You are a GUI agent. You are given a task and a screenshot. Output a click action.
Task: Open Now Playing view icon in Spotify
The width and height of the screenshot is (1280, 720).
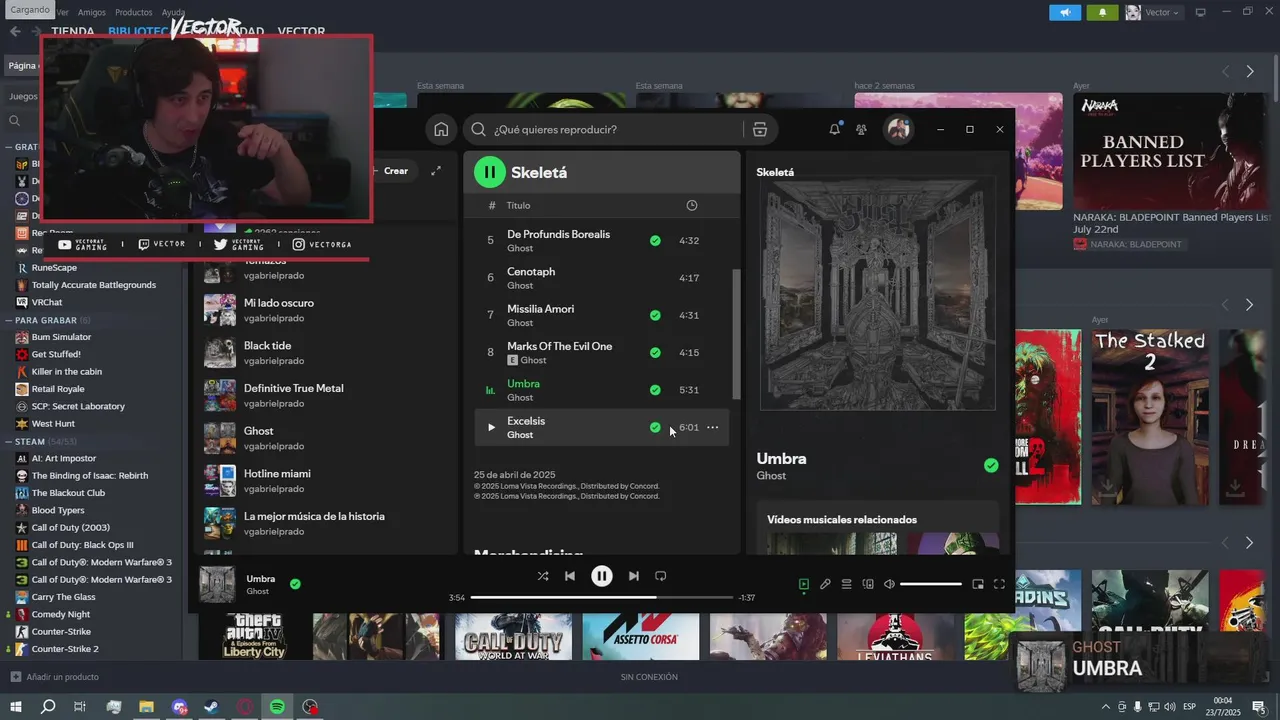(x=803, y=584)
